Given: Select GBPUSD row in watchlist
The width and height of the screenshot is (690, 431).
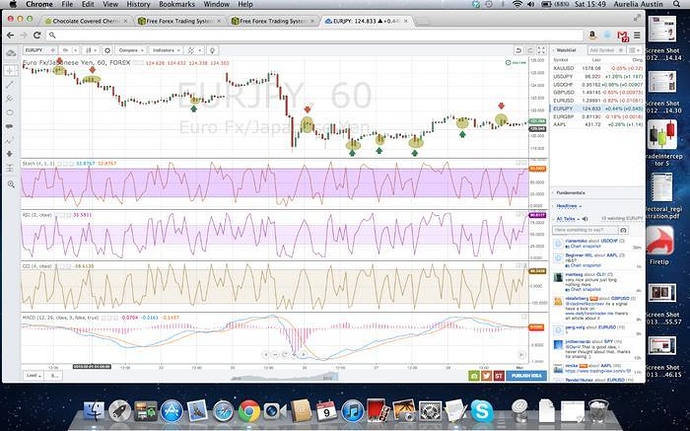Looking at the screenshot, I should 598,92.
